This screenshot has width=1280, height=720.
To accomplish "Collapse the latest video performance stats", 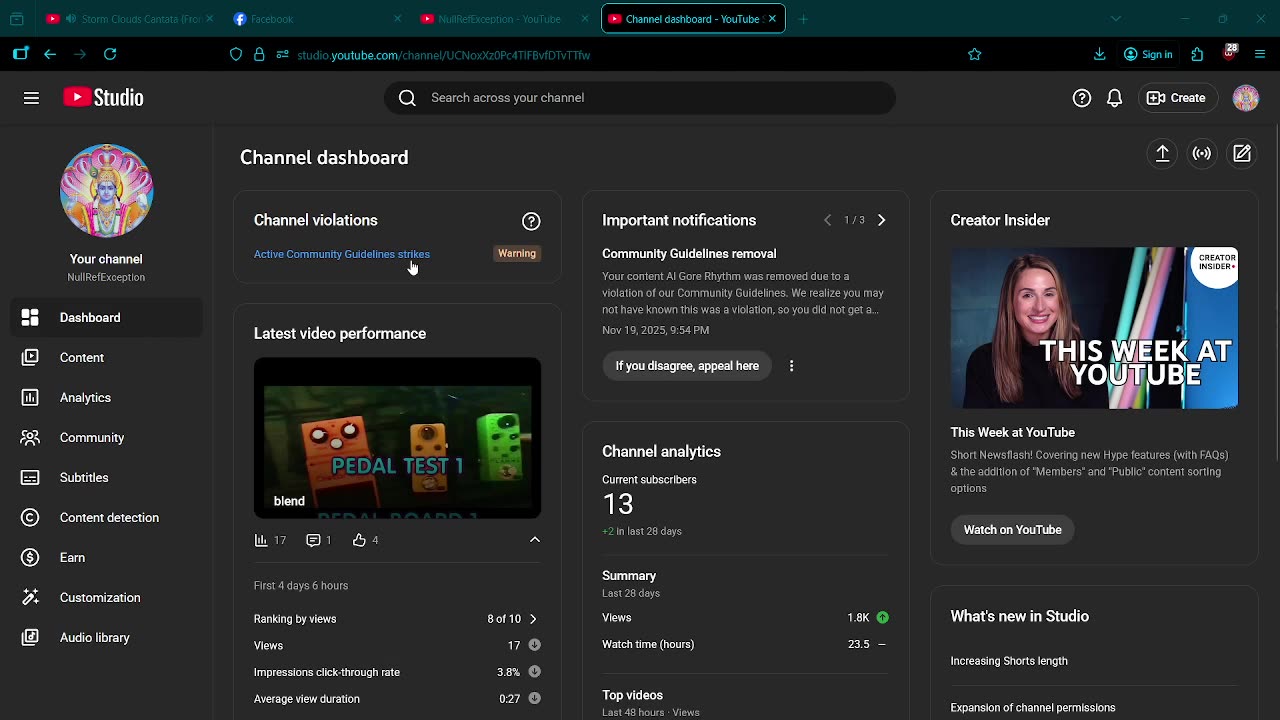I will pyautogui.click(x=535, y=540).
